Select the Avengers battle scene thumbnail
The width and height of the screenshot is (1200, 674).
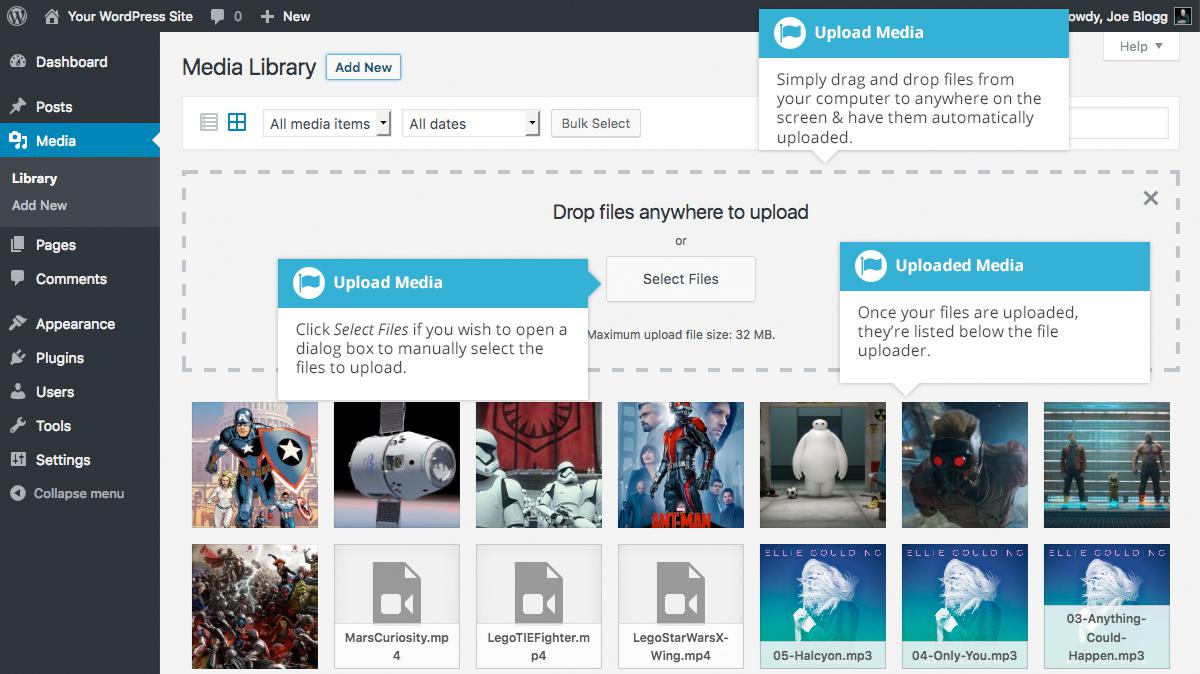click(x=255, y=607)
